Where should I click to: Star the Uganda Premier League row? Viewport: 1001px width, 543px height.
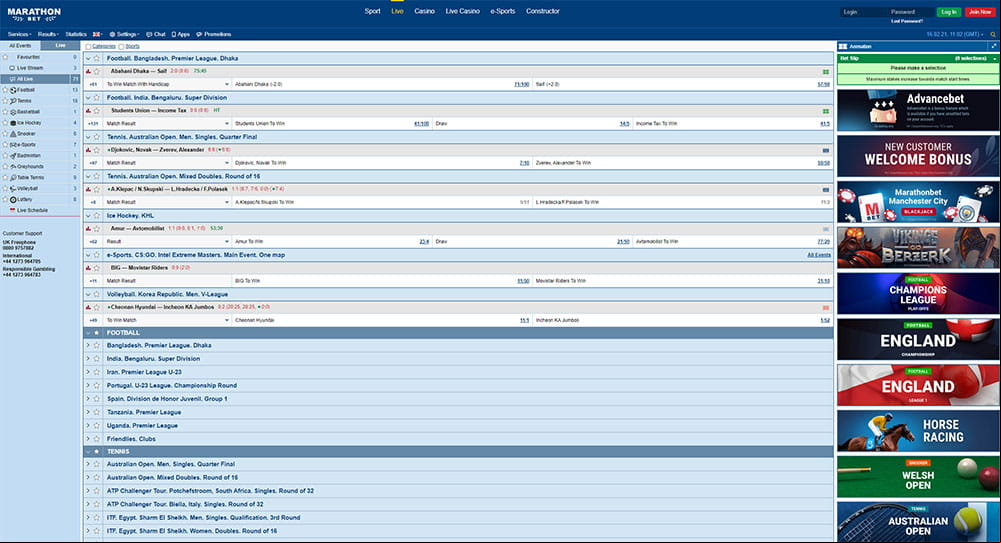(97, 426)
